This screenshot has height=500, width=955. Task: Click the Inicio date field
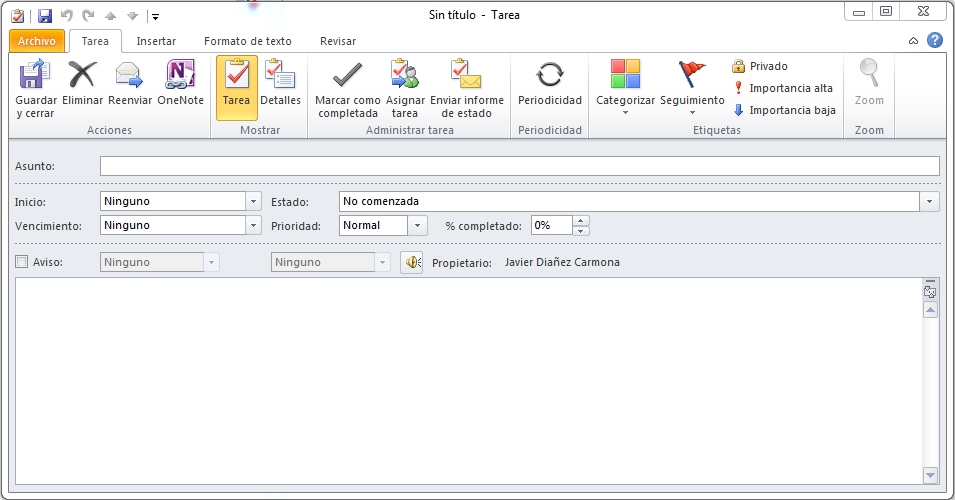(173, 201)
